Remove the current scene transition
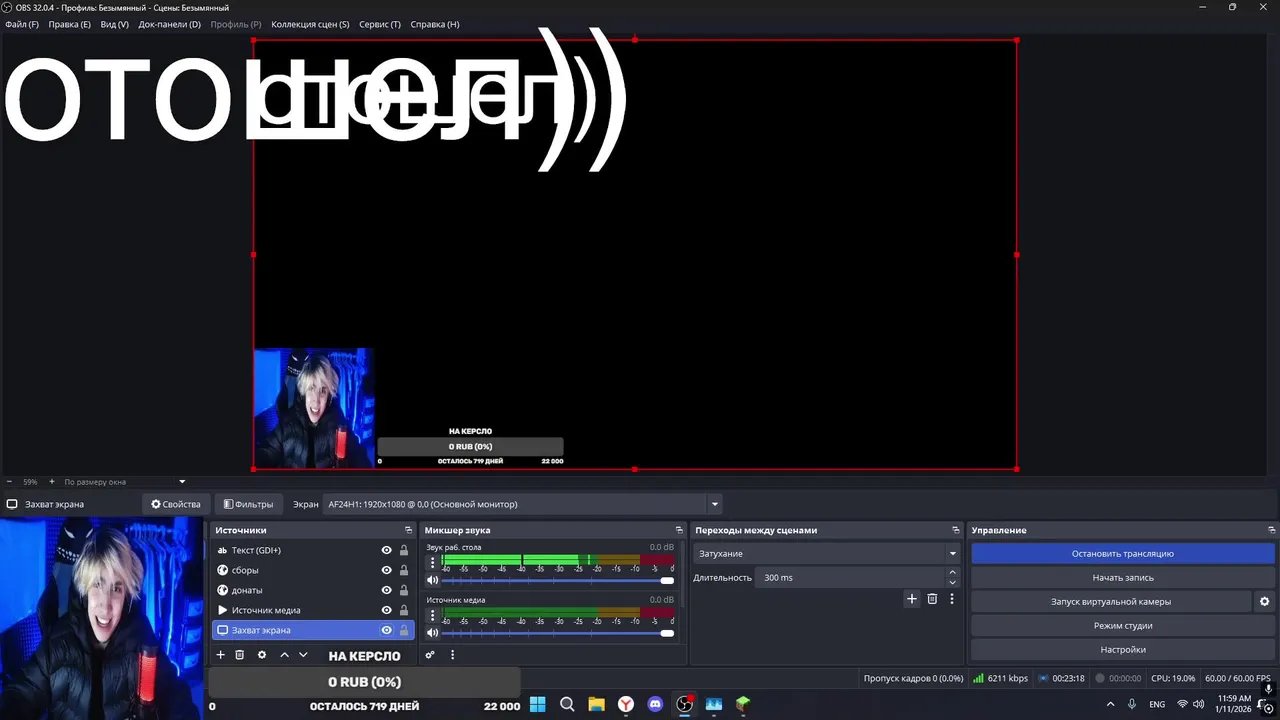The image size is (1280, 720). pos(932,599)
